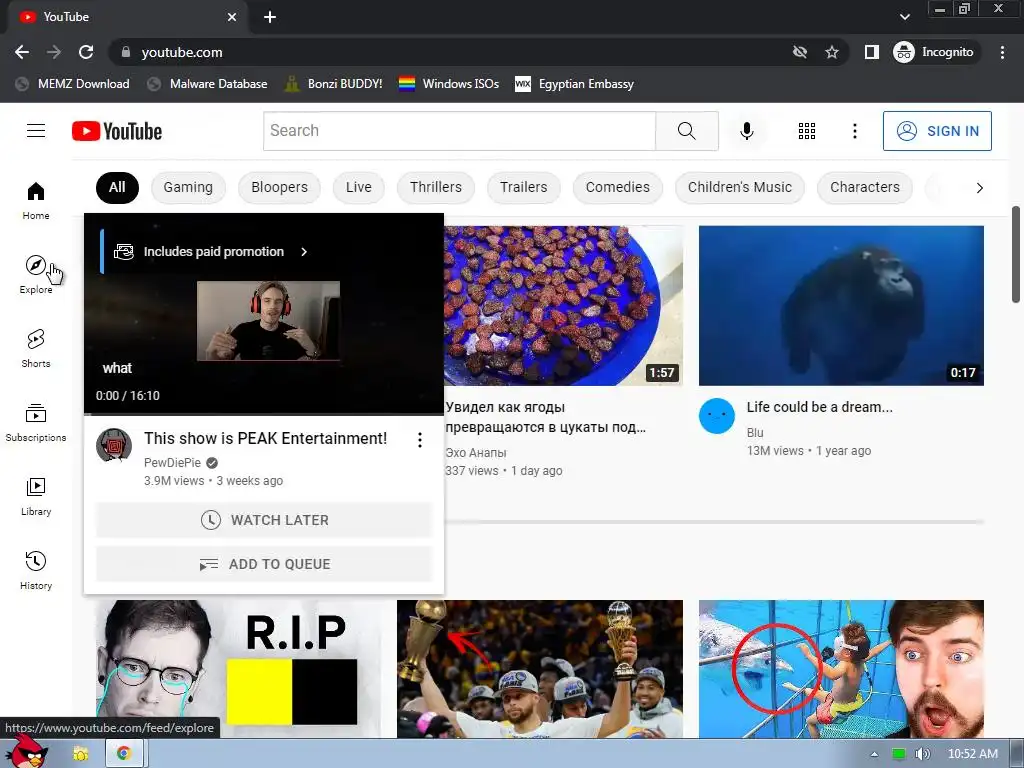Toggle the browser side panel
The width and height of the screenshot is (1024, 768).
click(872, 52)
